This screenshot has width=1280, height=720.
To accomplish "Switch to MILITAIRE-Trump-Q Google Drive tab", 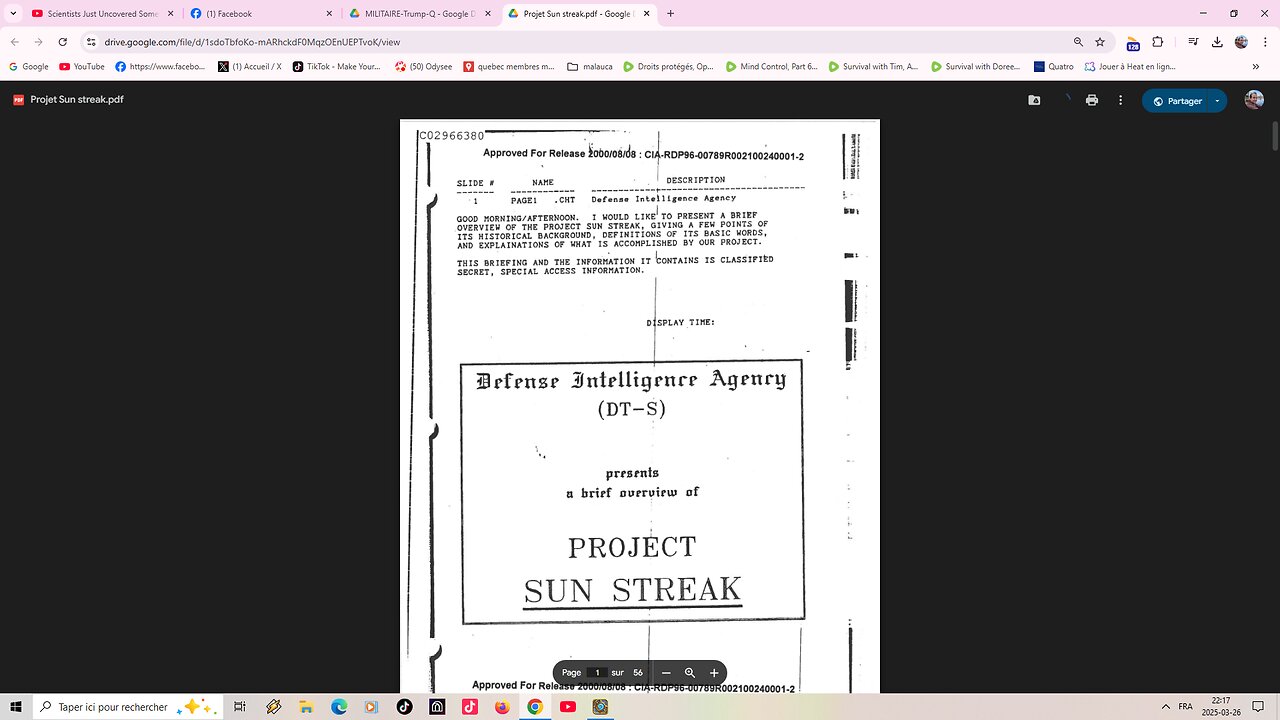I will tap(420, 14).
